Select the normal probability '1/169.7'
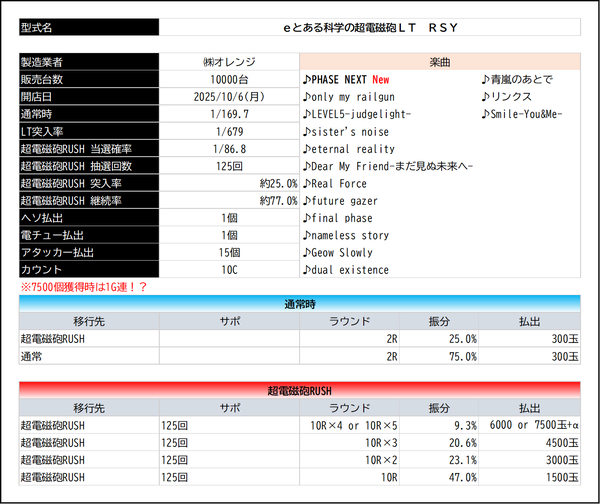This screenshot has height=504, width=600. [229, 114]
